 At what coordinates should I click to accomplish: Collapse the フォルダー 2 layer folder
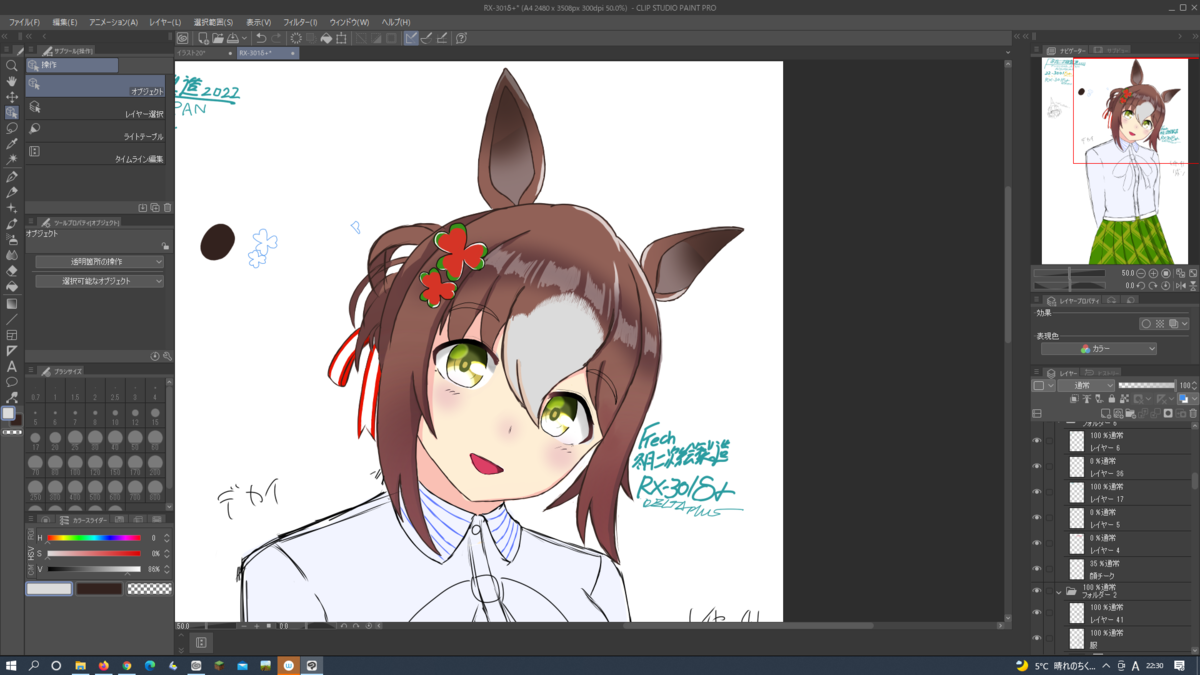1059,592
